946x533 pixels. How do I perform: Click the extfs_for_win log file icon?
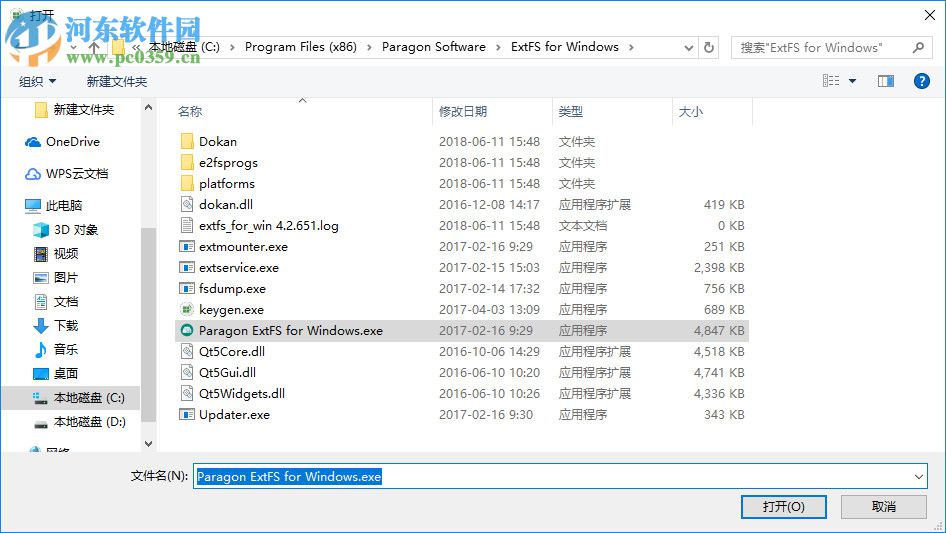pos(187,225)
